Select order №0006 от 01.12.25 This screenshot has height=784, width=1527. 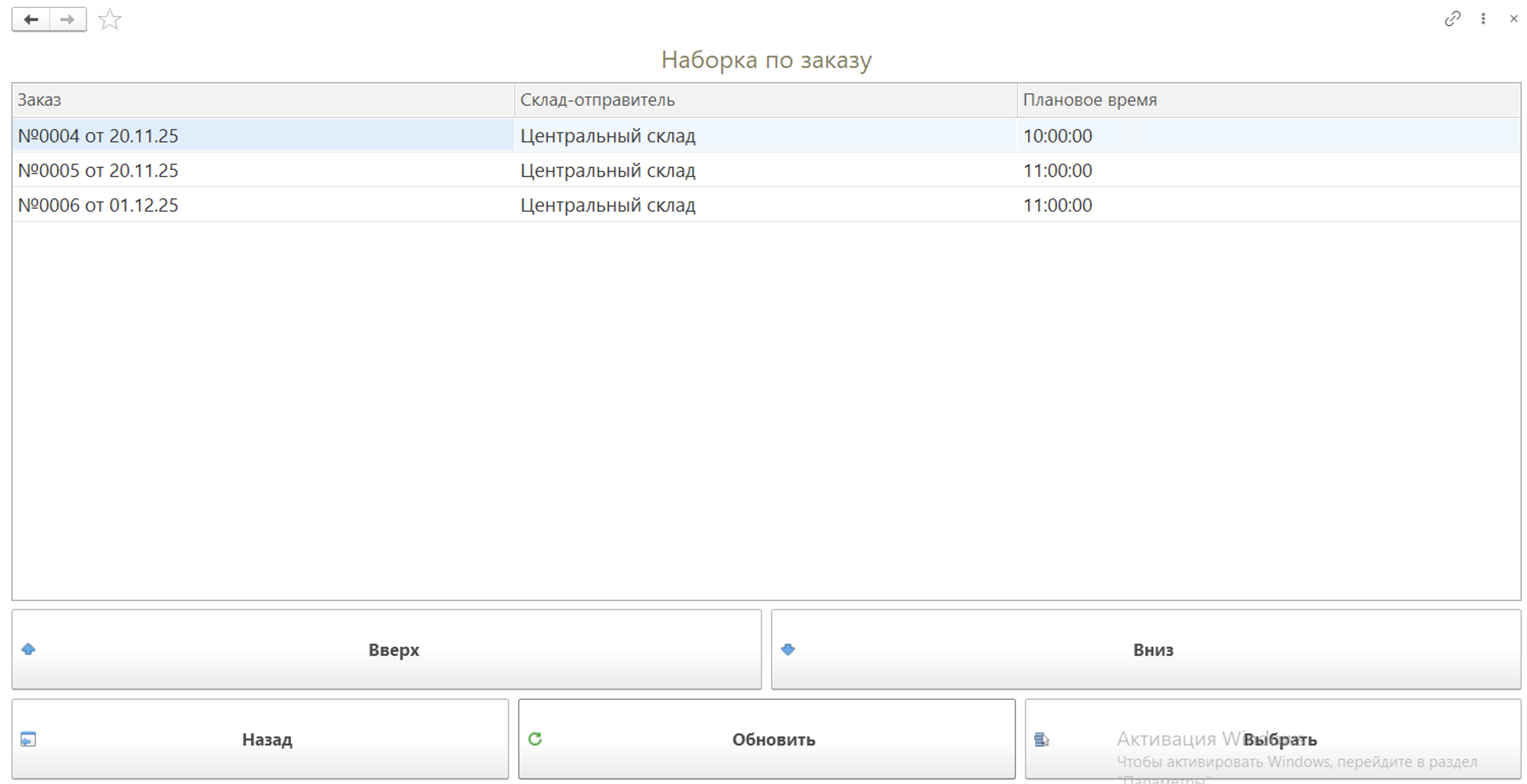[98, 205]
